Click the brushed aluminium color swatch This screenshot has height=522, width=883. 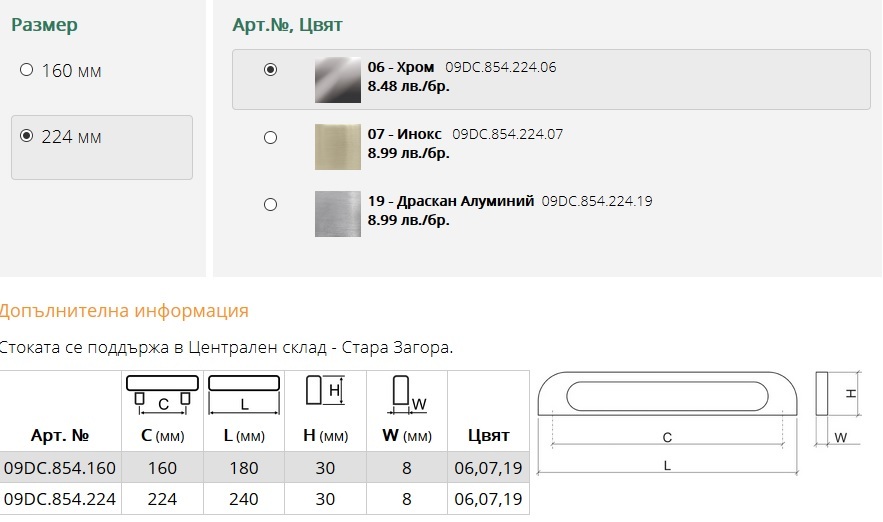(x=338, y=214)
